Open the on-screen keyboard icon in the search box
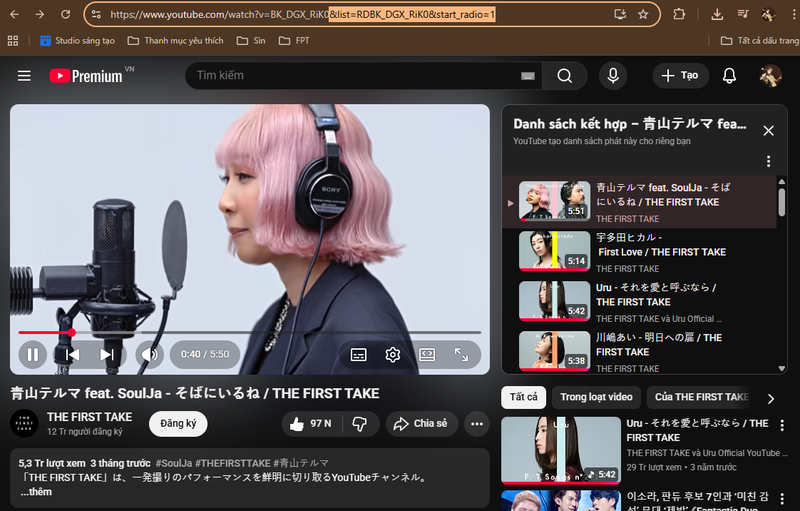 (x=528, y=76)
